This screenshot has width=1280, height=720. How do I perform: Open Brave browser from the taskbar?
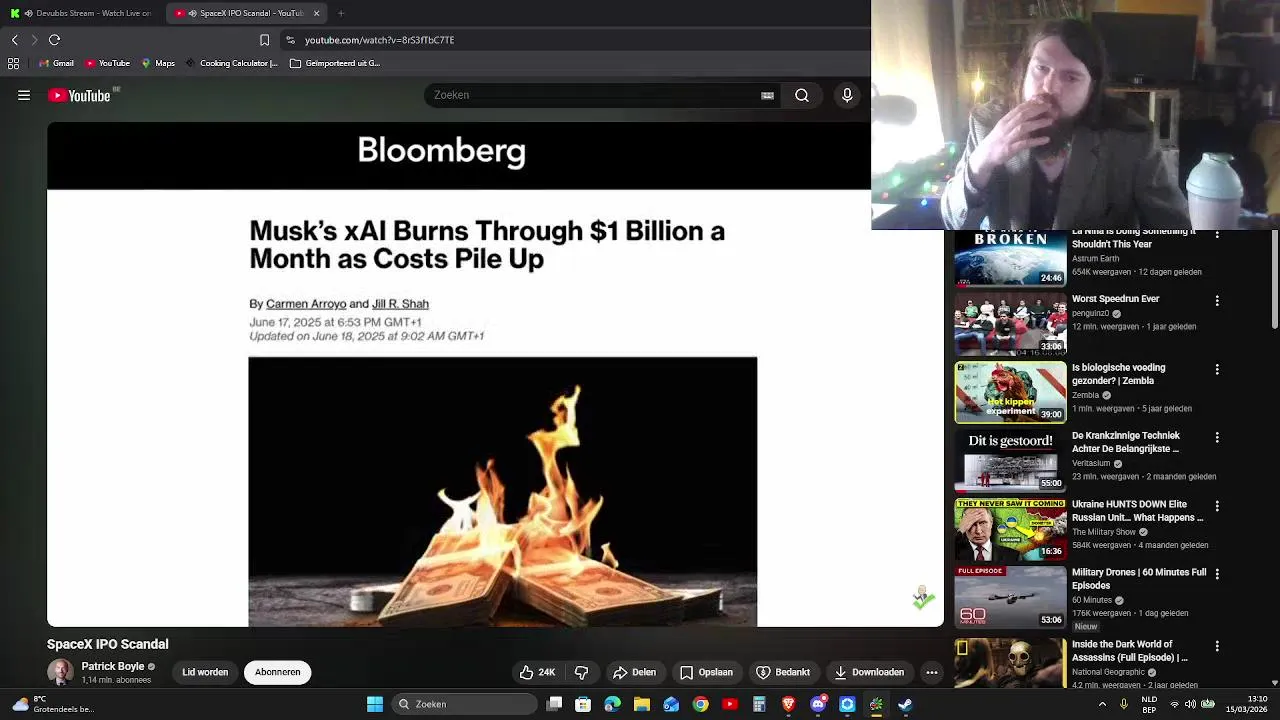788,704
